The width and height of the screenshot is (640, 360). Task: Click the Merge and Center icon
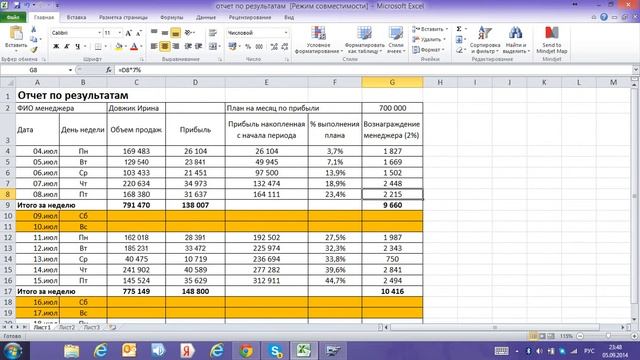pyautogui.click(x=213, y=47)
